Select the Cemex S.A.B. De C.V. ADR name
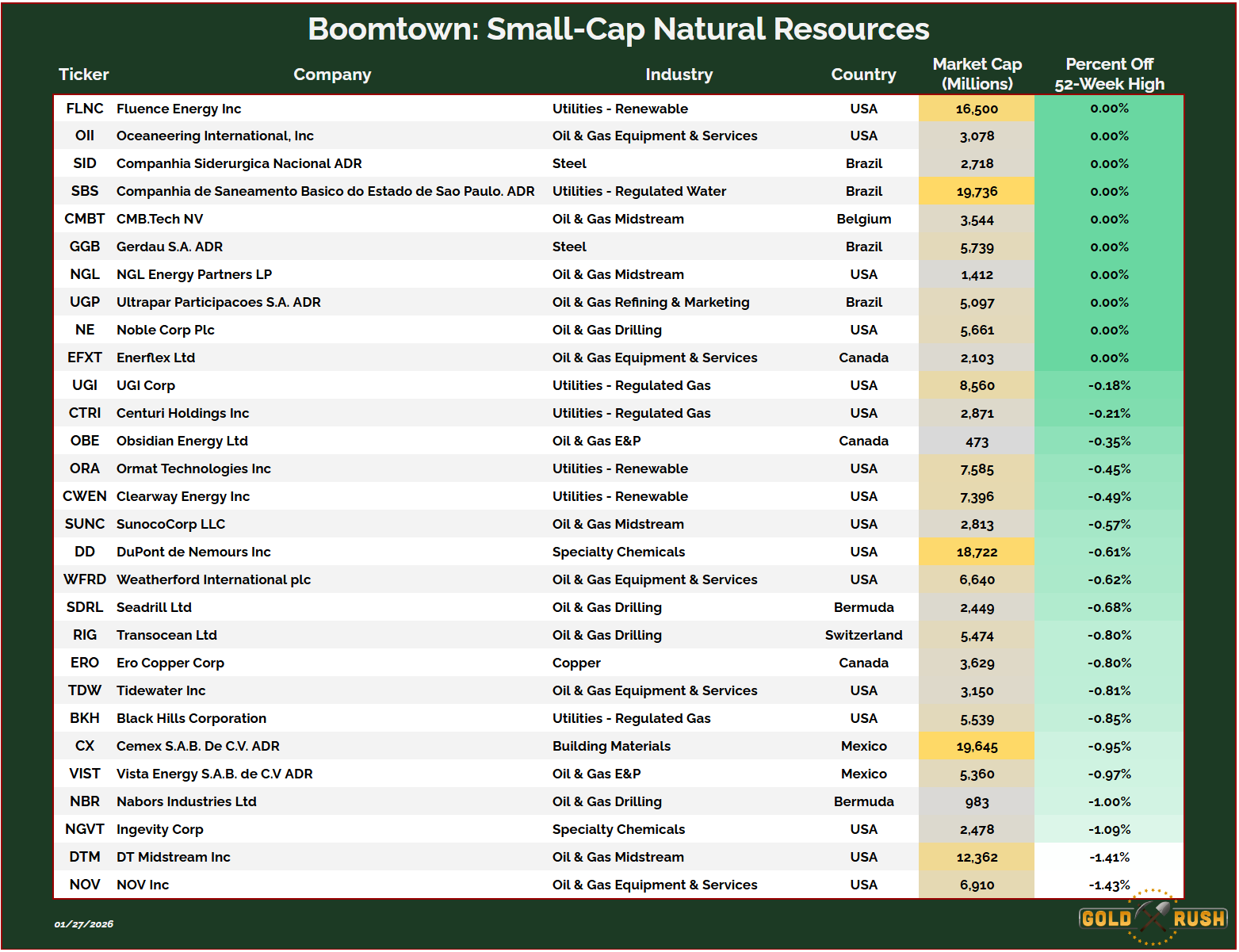The width and height of the screenshot is (1239, 952). click(197, 747)
